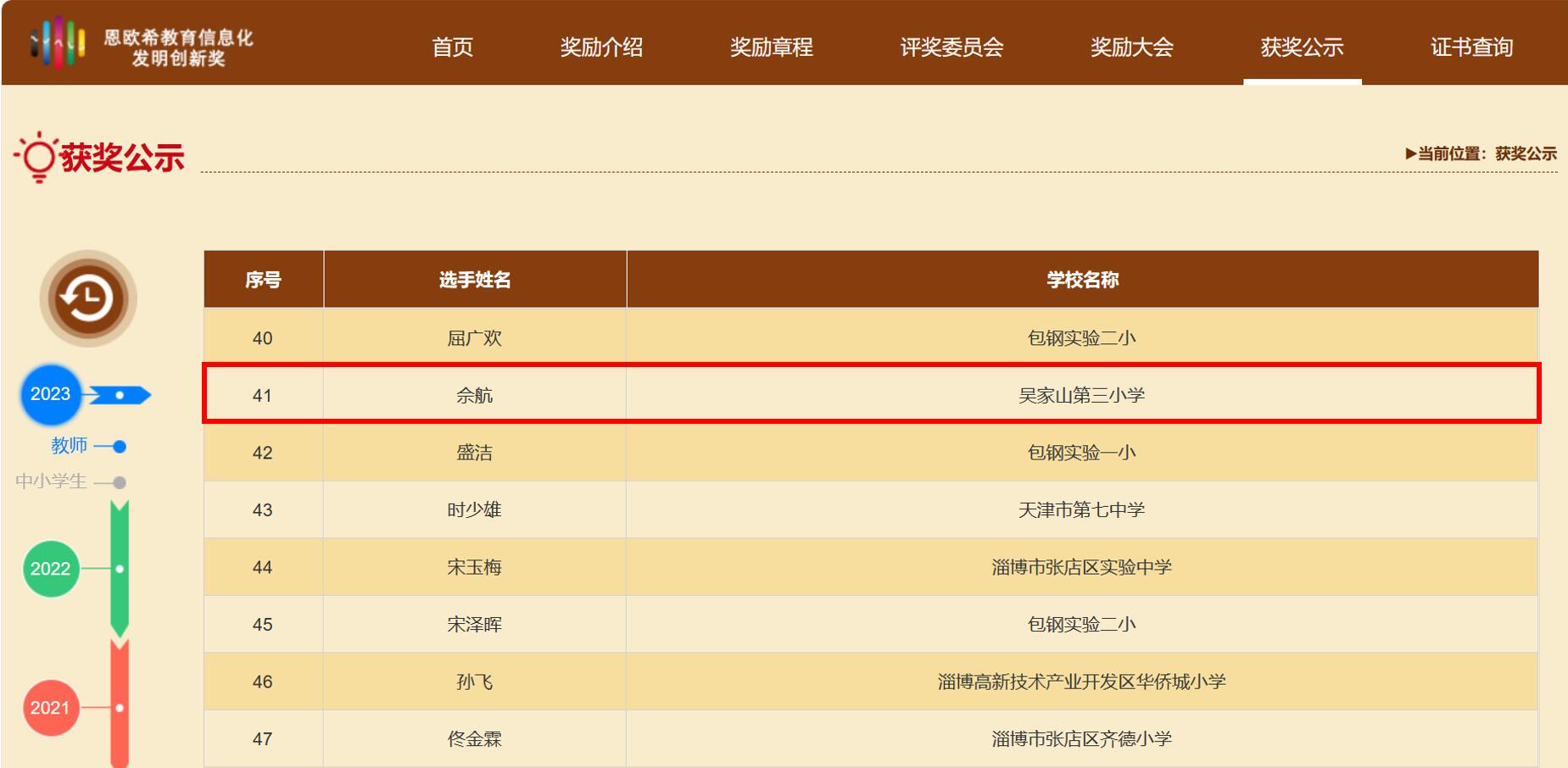The height and width of the screenshot is (768, 1568).
Task: Click the school 天津市第七中学
Action: [1082, 509]
